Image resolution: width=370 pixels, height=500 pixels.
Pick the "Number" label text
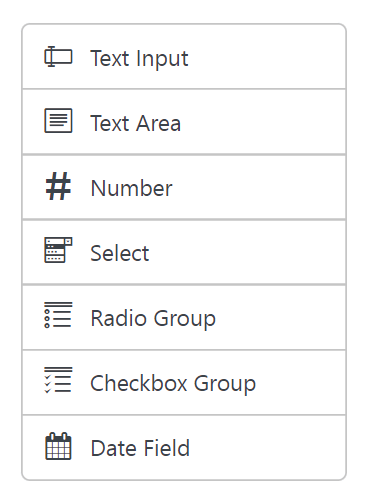point(132,188)
